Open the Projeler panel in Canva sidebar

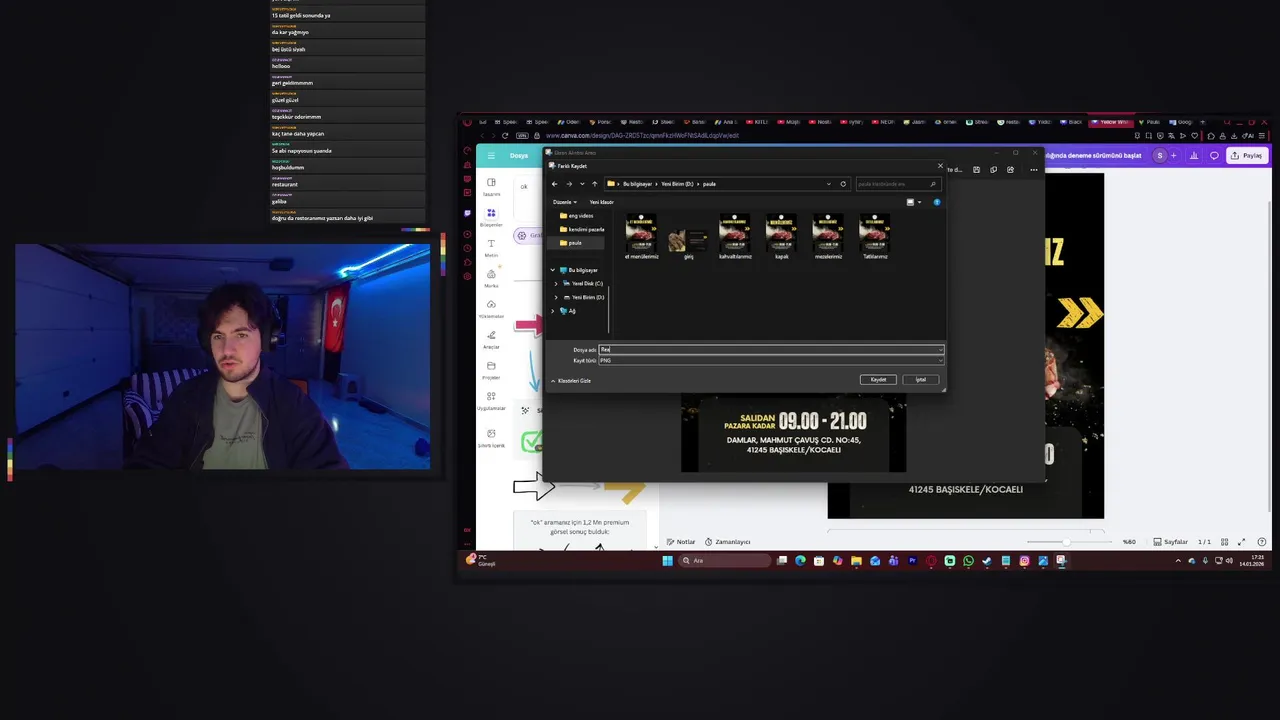(x=491, y=370)
